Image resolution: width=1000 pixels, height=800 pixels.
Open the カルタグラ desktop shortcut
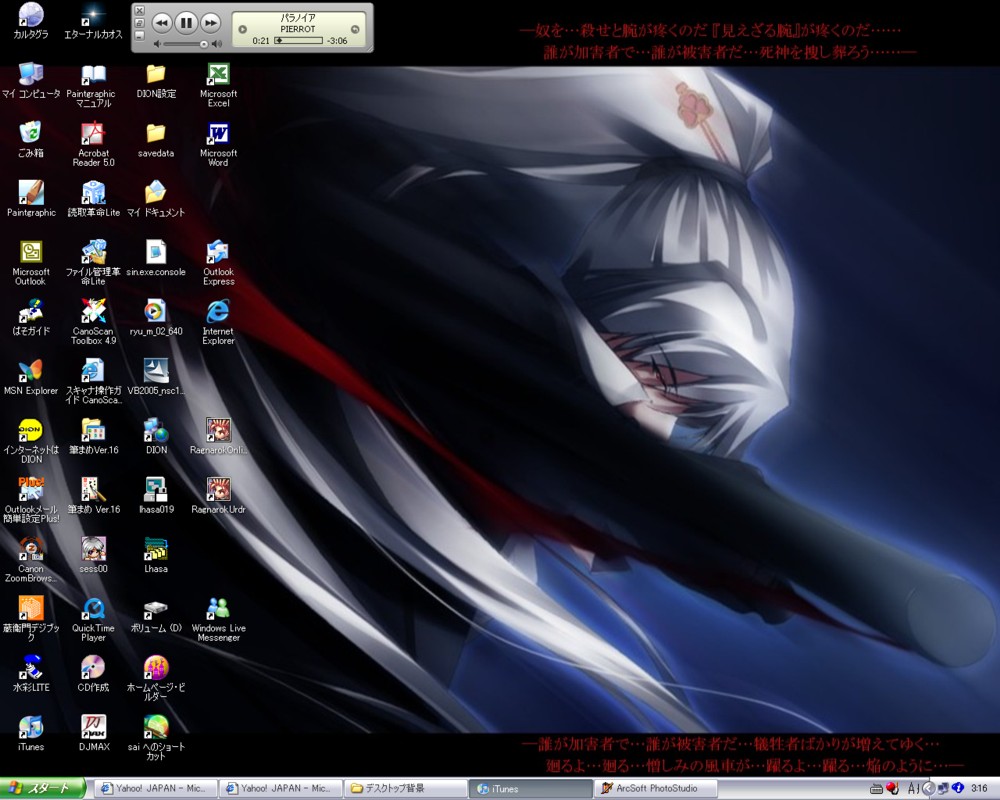coord(31,21)
